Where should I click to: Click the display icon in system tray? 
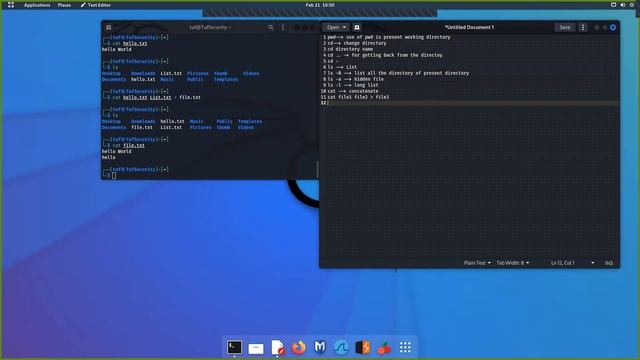coord(613,5)
